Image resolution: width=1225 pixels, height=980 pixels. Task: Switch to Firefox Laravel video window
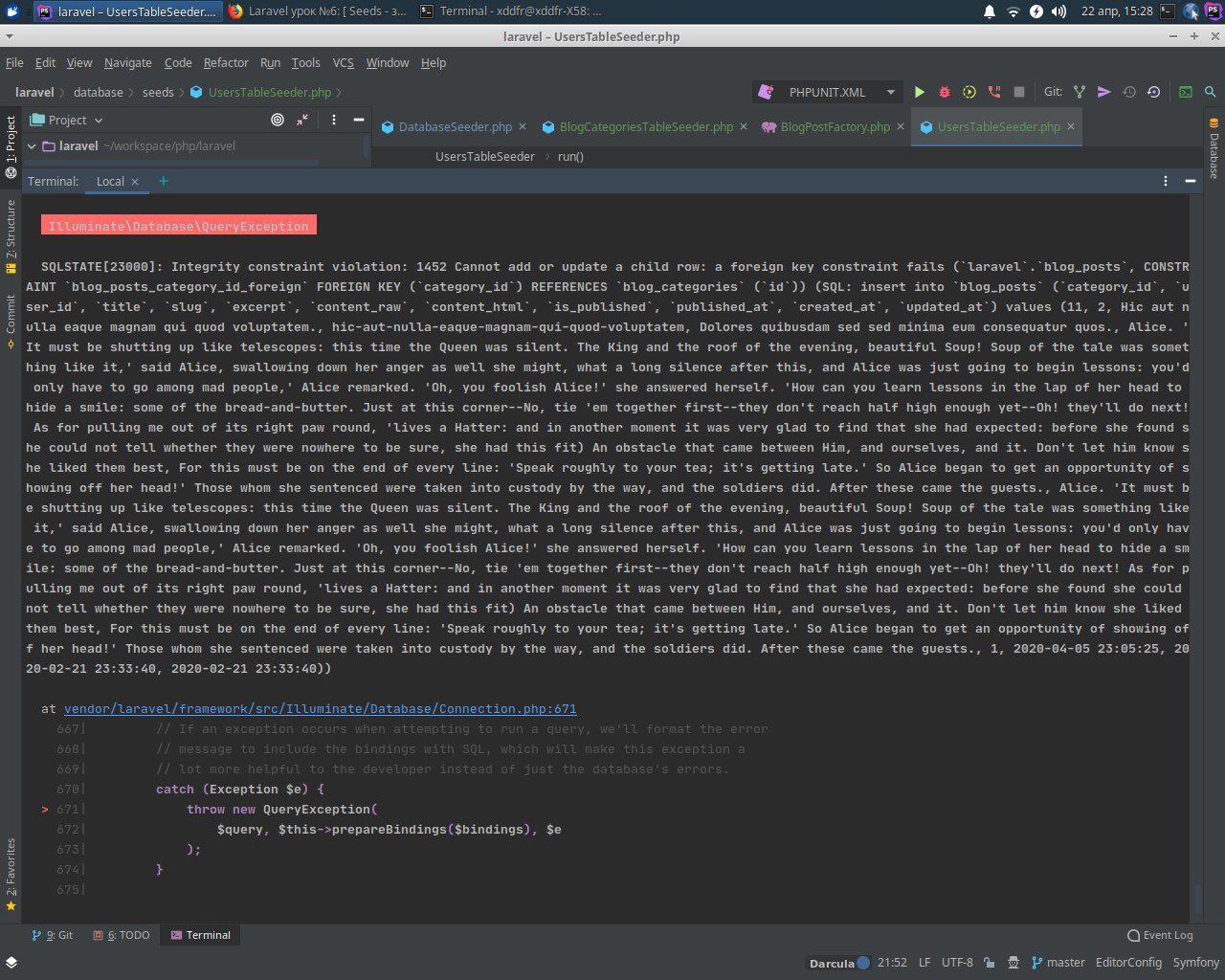[318, 11]
